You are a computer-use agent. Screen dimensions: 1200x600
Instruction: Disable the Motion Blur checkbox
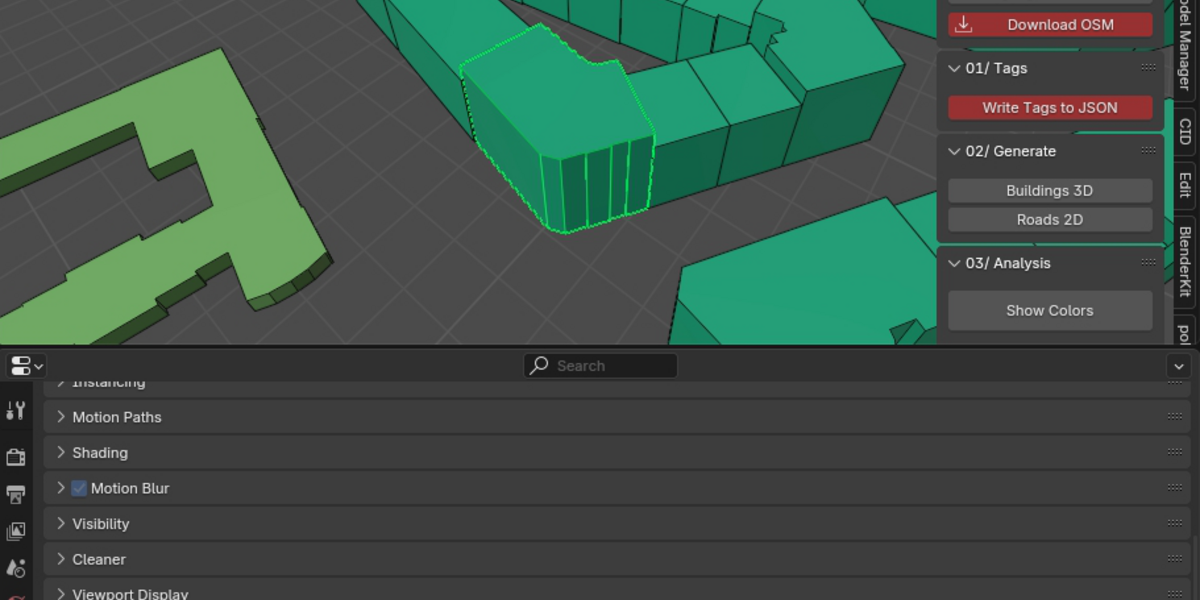point(79,488)
